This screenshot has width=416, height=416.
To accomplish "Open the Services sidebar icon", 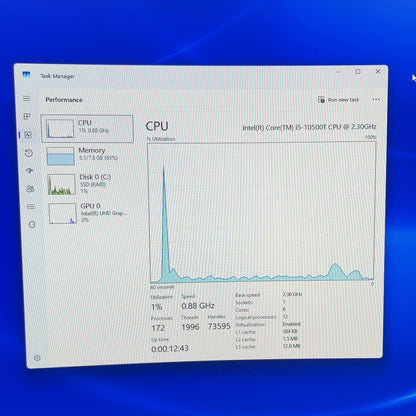I will tap(32, 224).
